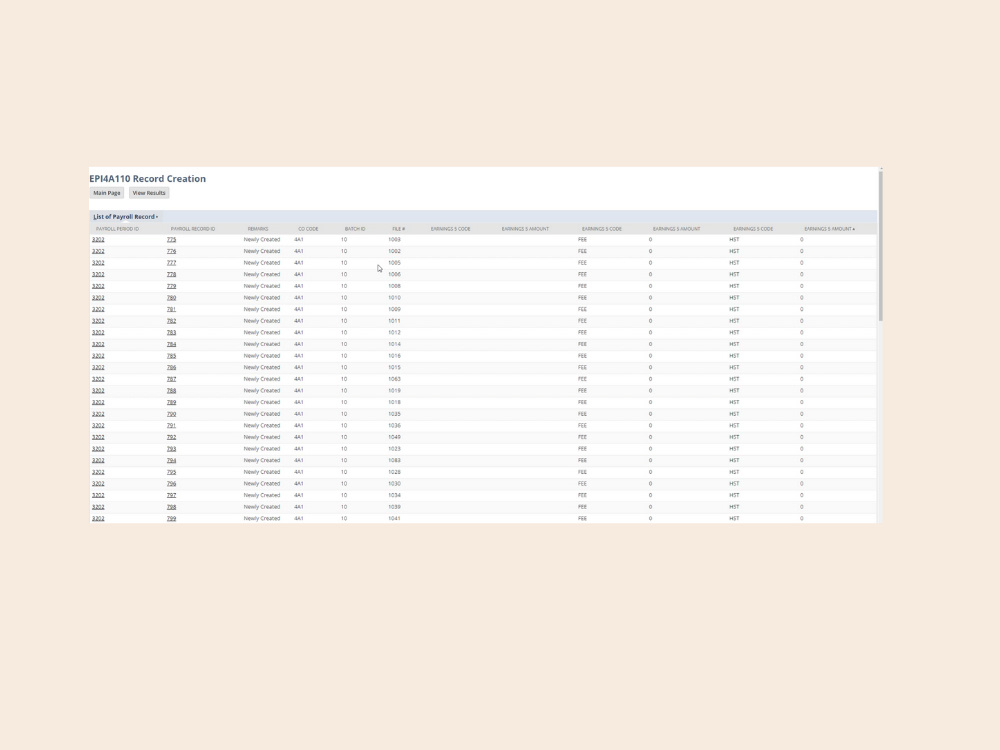Screen dimensions: 1000x750
Task: Open payroll record 795 link
Action: coord(172,472)
